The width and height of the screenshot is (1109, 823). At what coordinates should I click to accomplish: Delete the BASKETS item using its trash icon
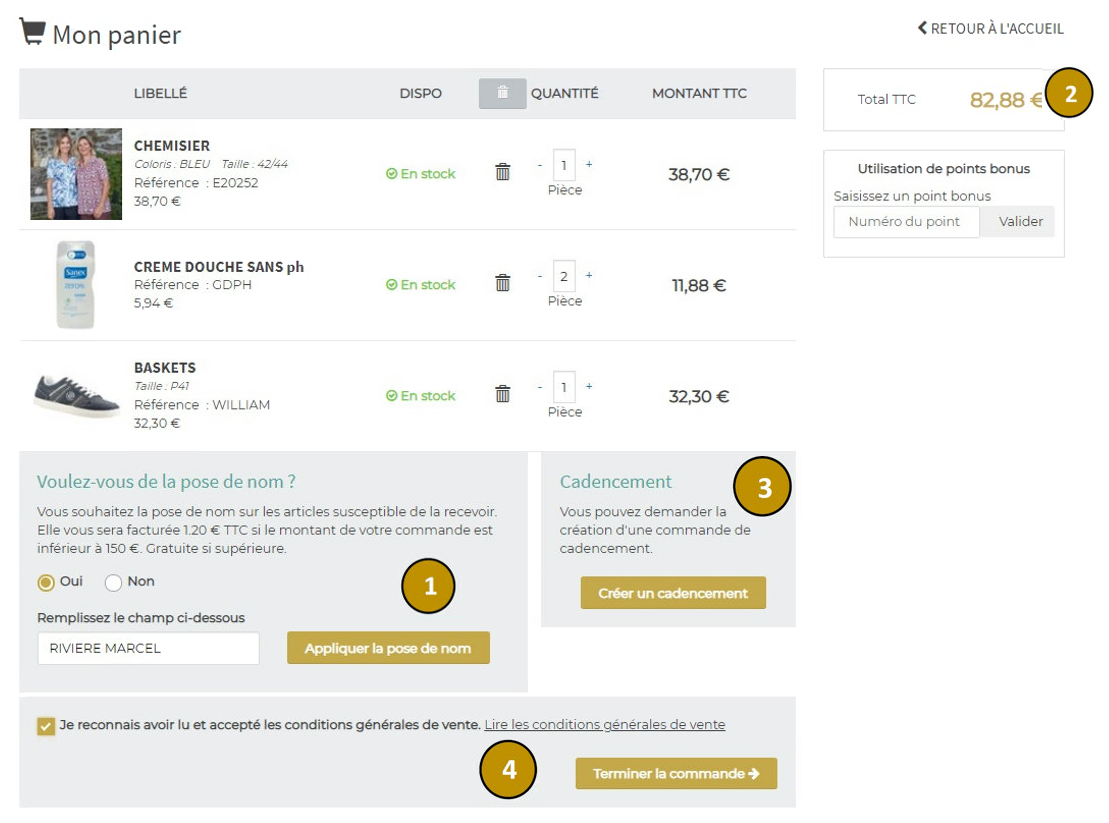[502, 392]
